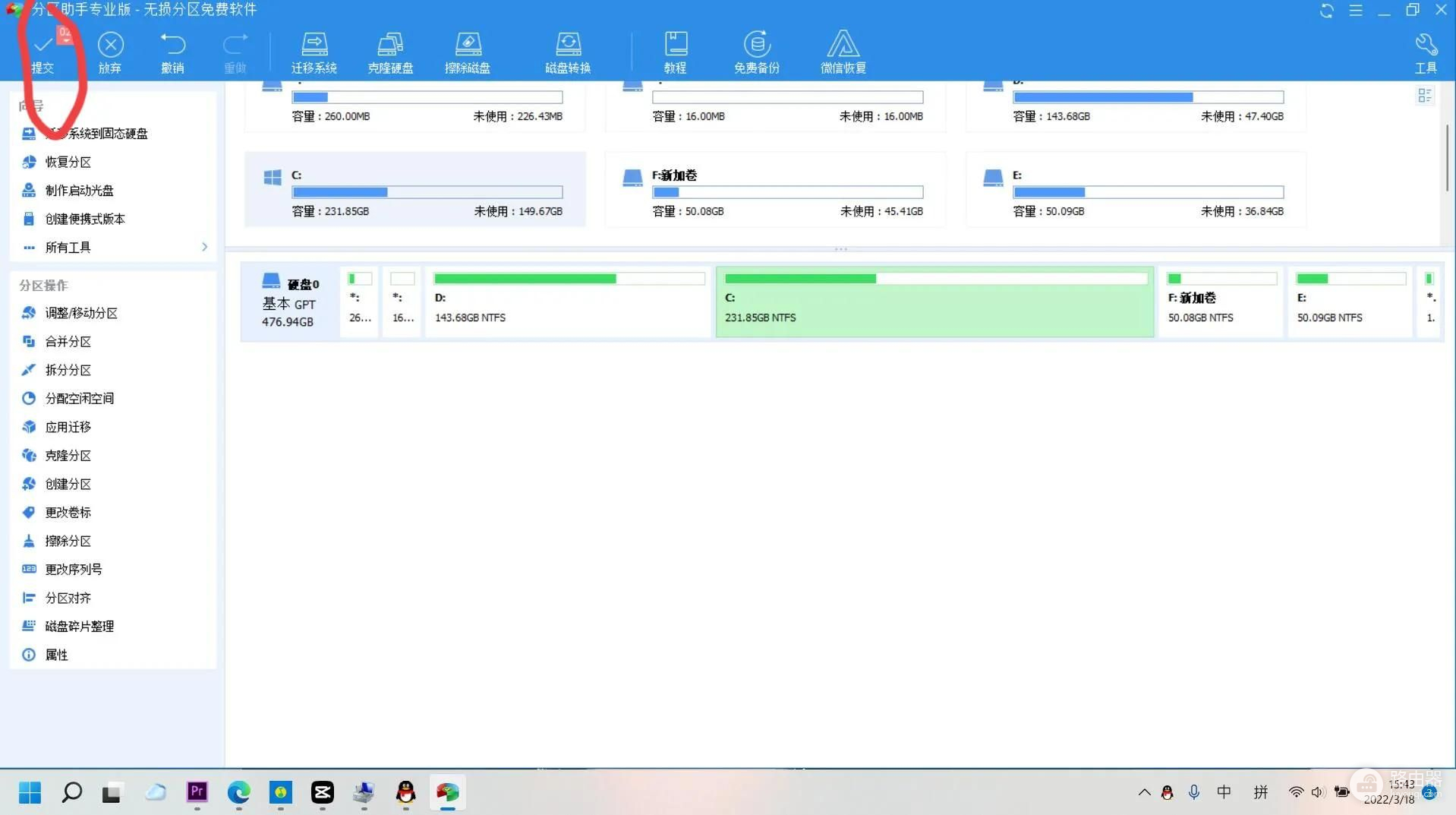Click the 提交 (Apply) checkmark toolbar button

[43, 52]
